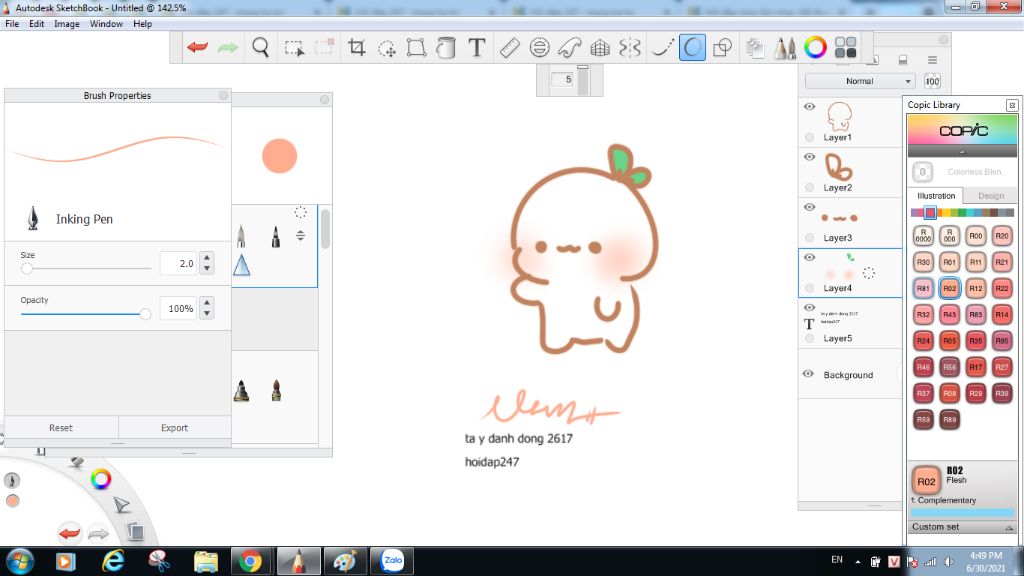The width and height of the screenshot is (1024, 576).
Task: Open the Image menu
Action: point(67,24)
